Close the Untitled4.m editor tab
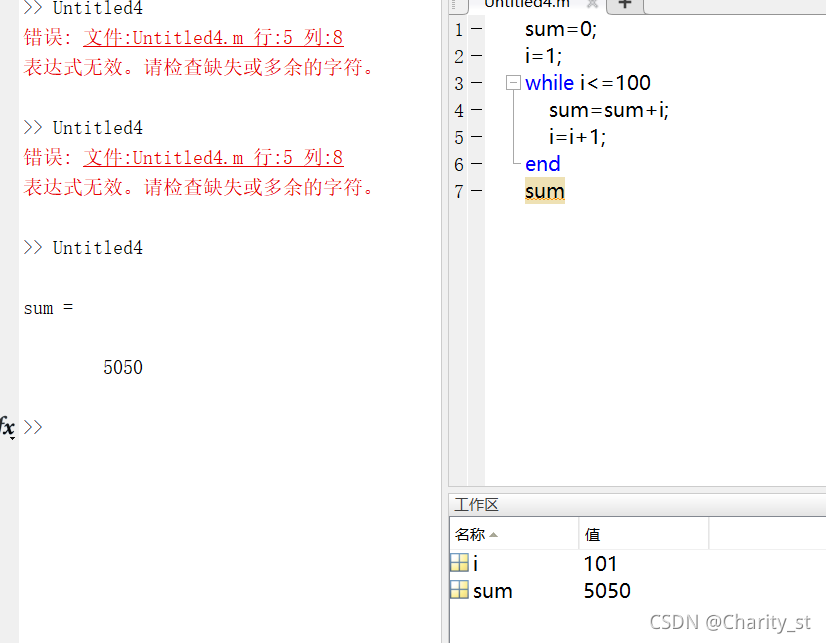 [592, 4]
